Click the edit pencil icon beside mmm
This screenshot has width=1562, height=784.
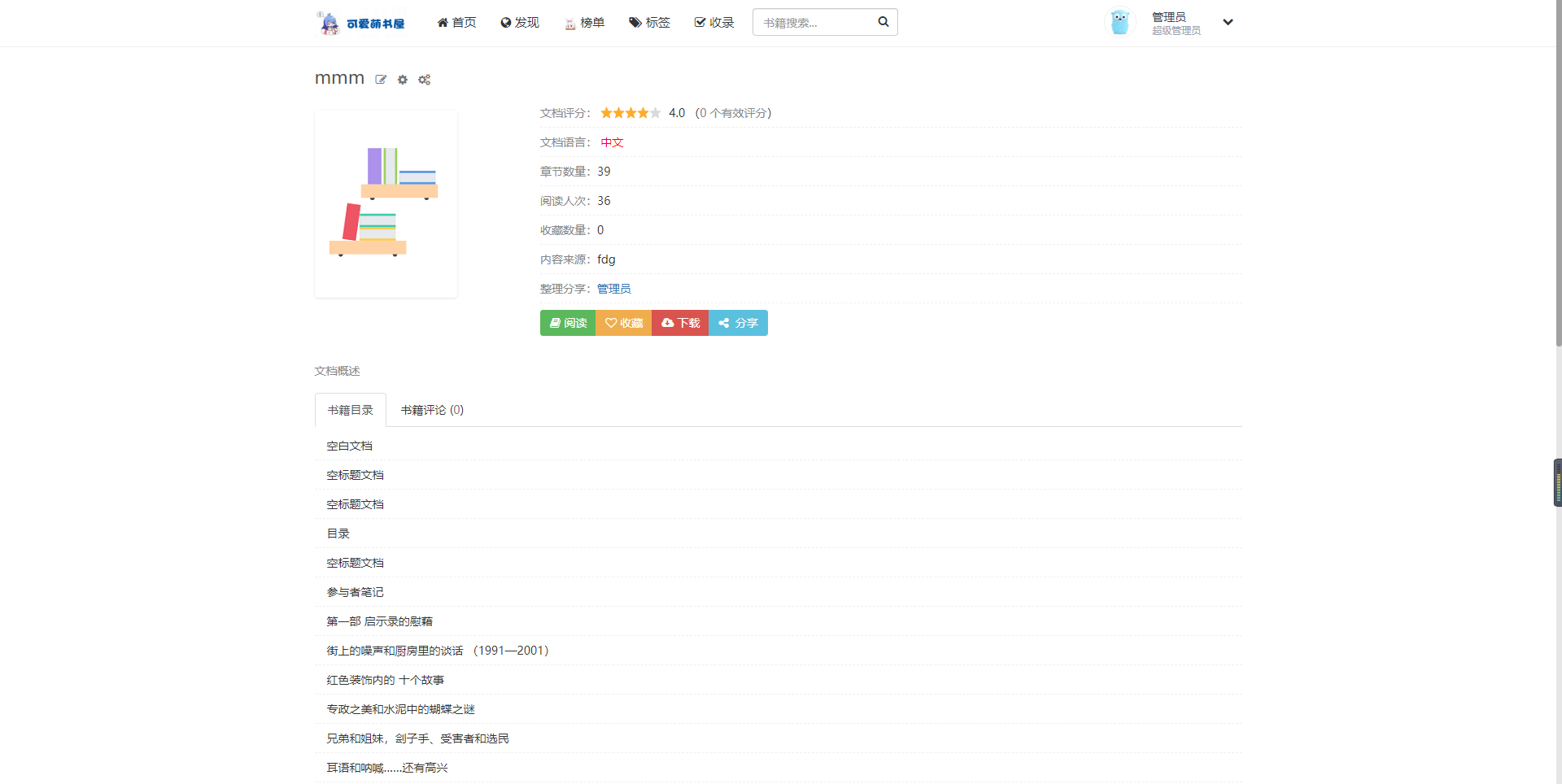tap(381, 80)
